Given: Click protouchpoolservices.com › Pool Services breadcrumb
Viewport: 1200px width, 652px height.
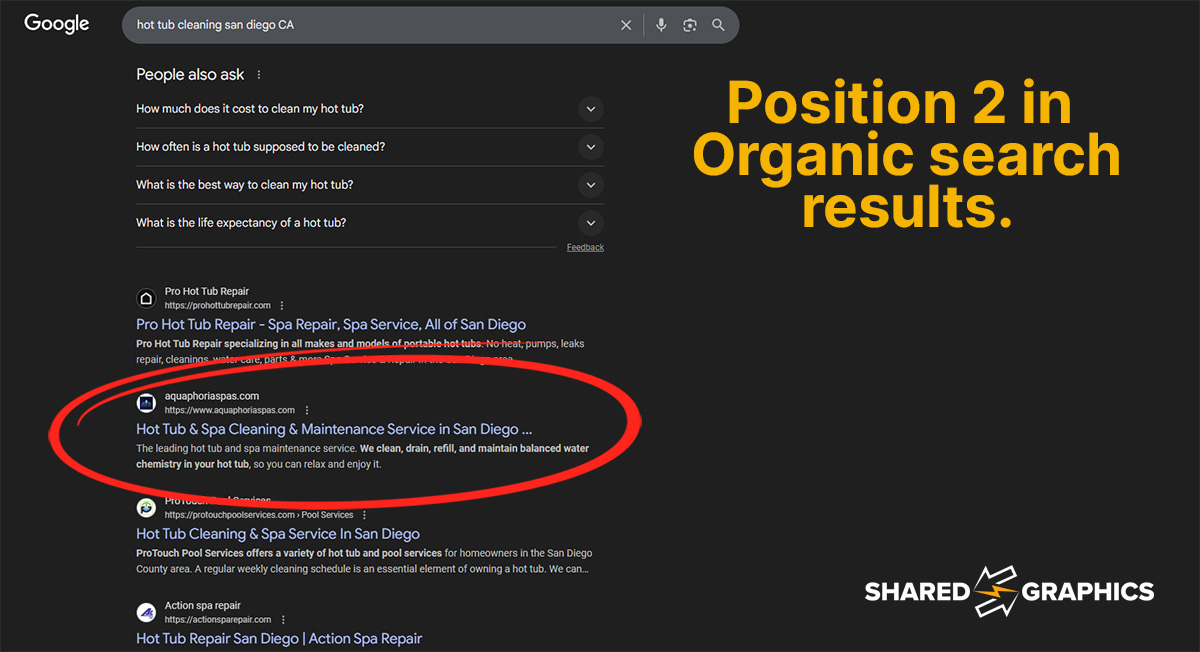Looking at the screenshot, I should tap(259, 515).
